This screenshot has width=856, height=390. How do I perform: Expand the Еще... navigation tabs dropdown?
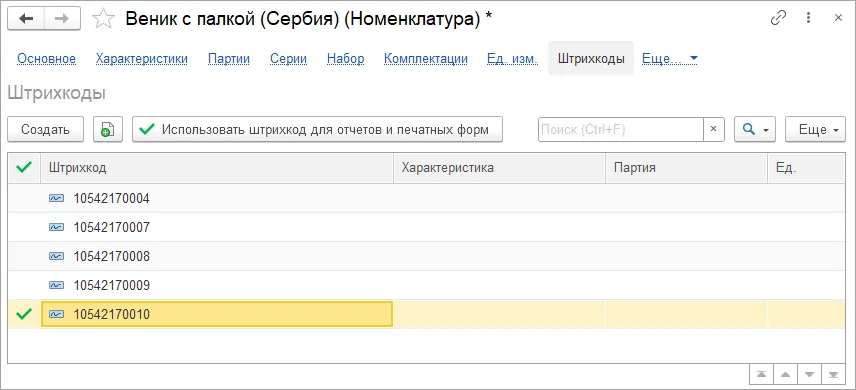point(670,58)
